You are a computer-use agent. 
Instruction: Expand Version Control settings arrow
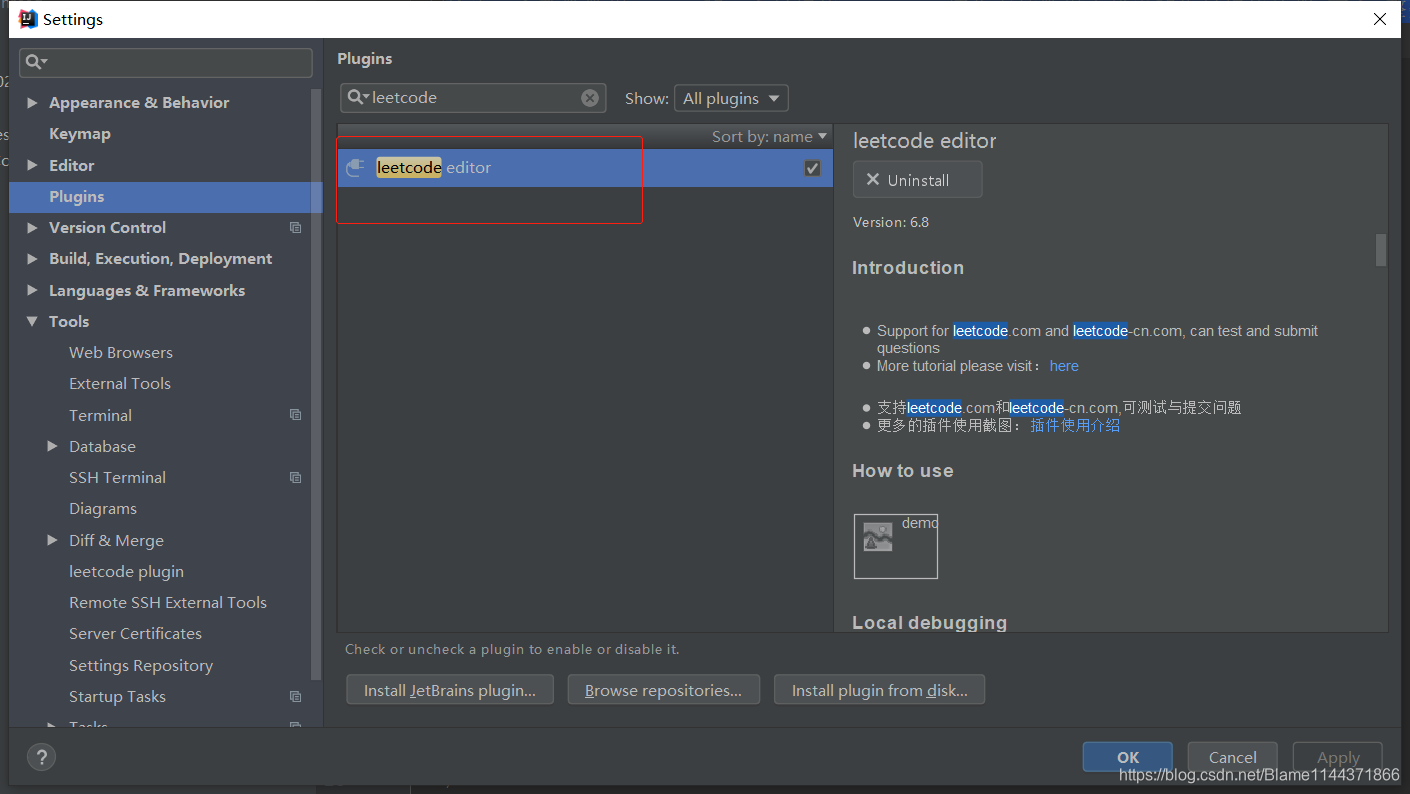click(x=33, y=228)
